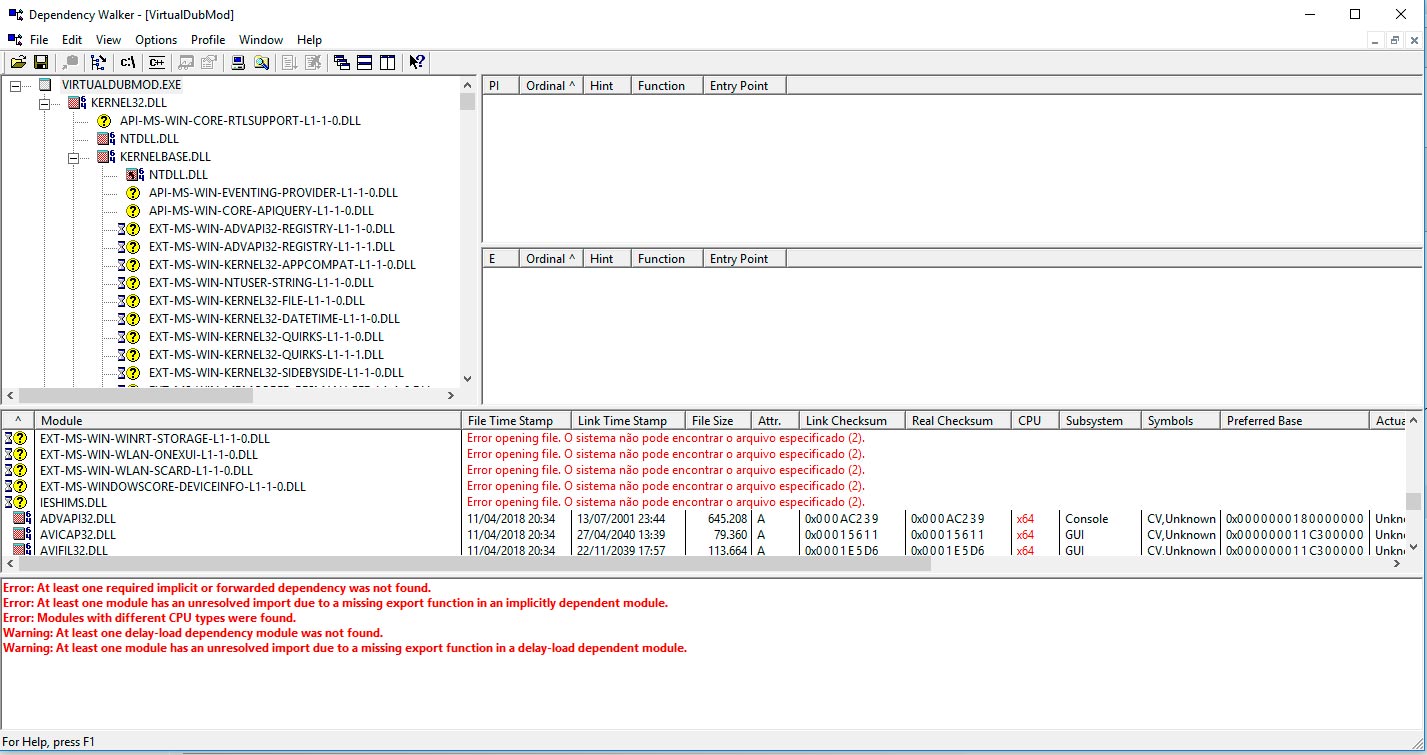
Task: Sort imports pane by Function column
Action: (x=667, y=86)
